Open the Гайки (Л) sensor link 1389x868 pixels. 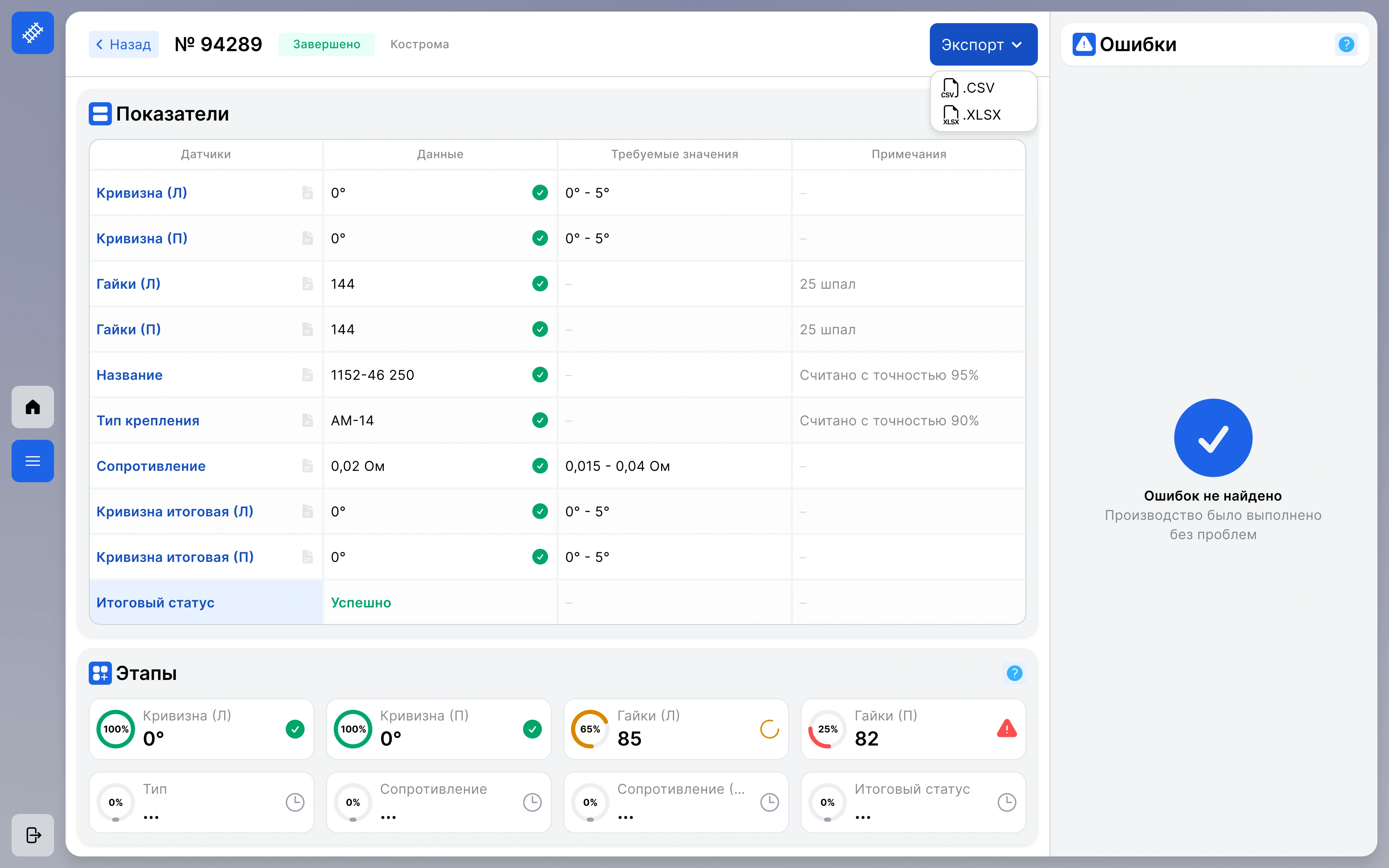click(129, 284)
